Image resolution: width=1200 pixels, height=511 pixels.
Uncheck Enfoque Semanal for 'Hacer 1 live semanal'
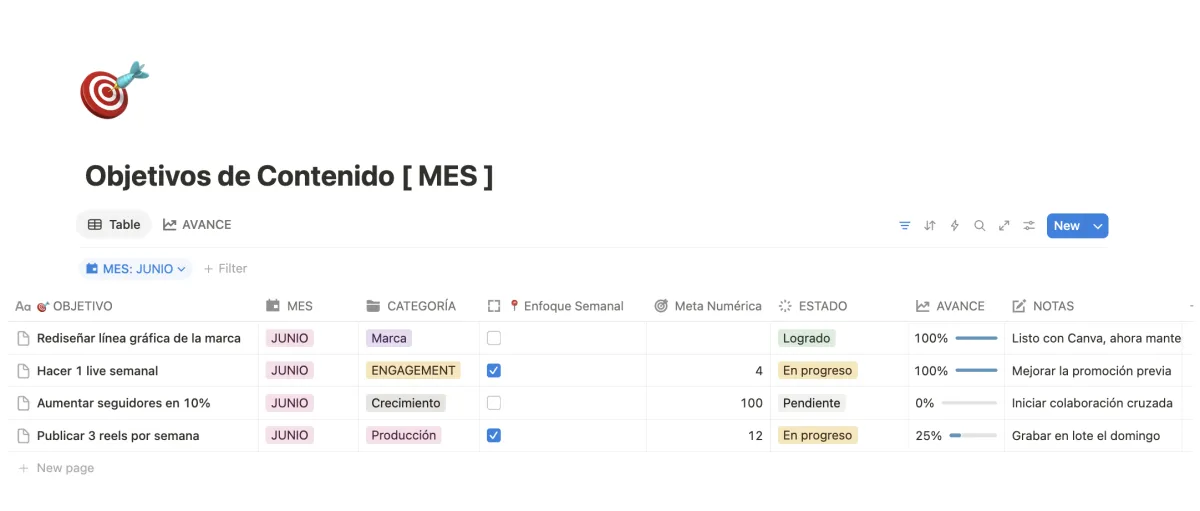494,370
